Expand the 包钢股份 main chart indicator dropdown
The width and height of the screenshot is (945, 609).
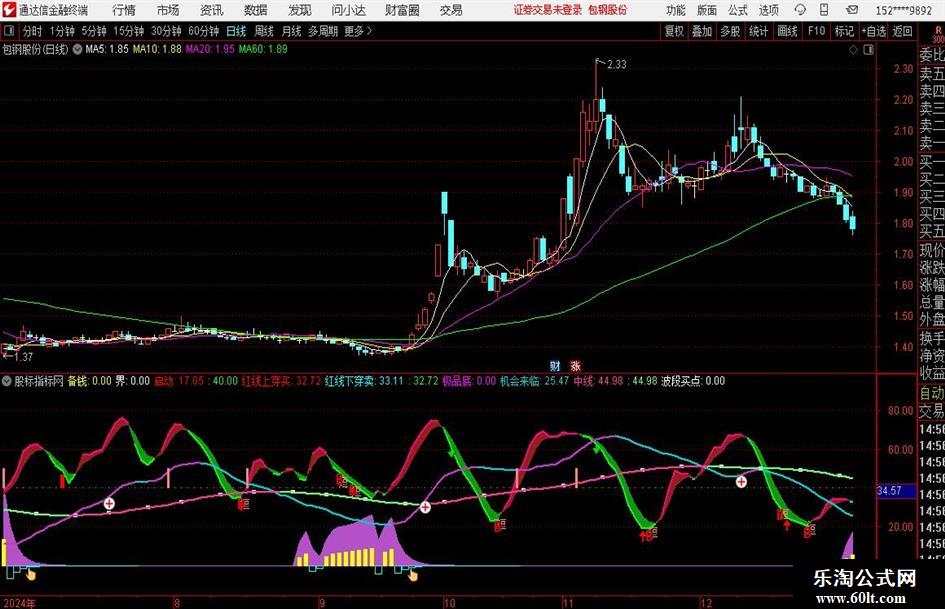point(78,49)
